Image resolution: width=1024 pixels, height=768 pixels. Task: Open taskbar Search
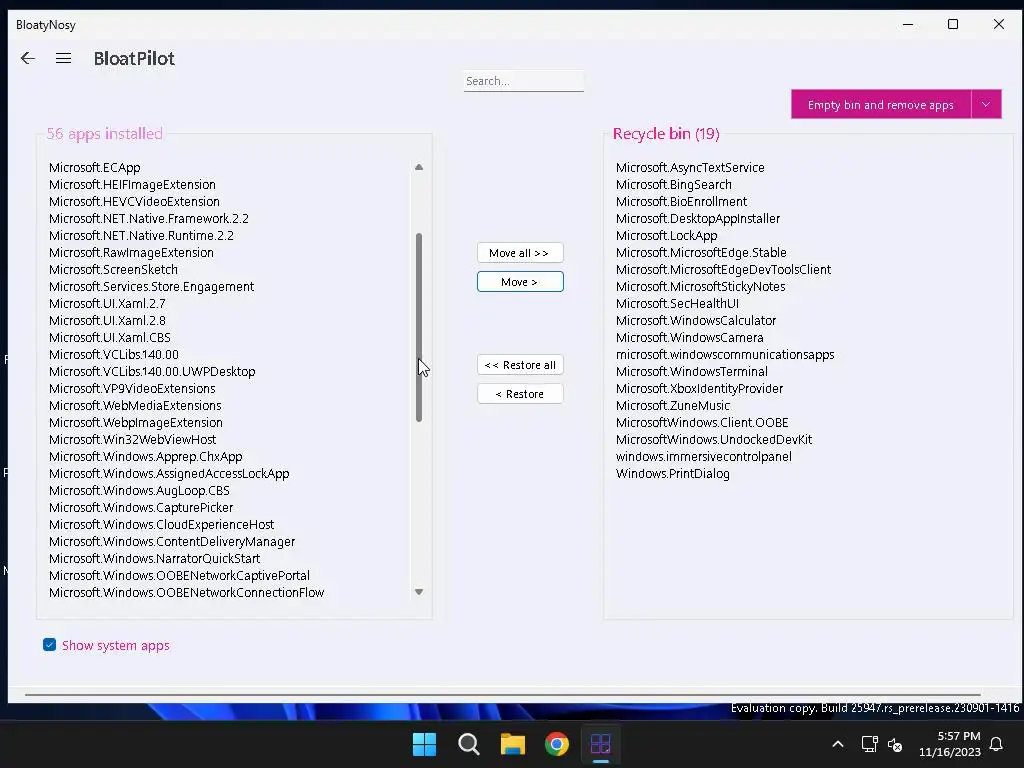[x=469, y=744]
